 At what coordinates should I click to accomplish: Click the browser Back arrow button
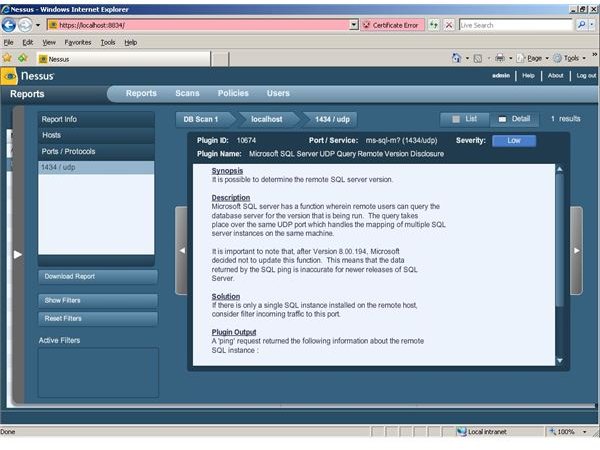tap(9, 25)
